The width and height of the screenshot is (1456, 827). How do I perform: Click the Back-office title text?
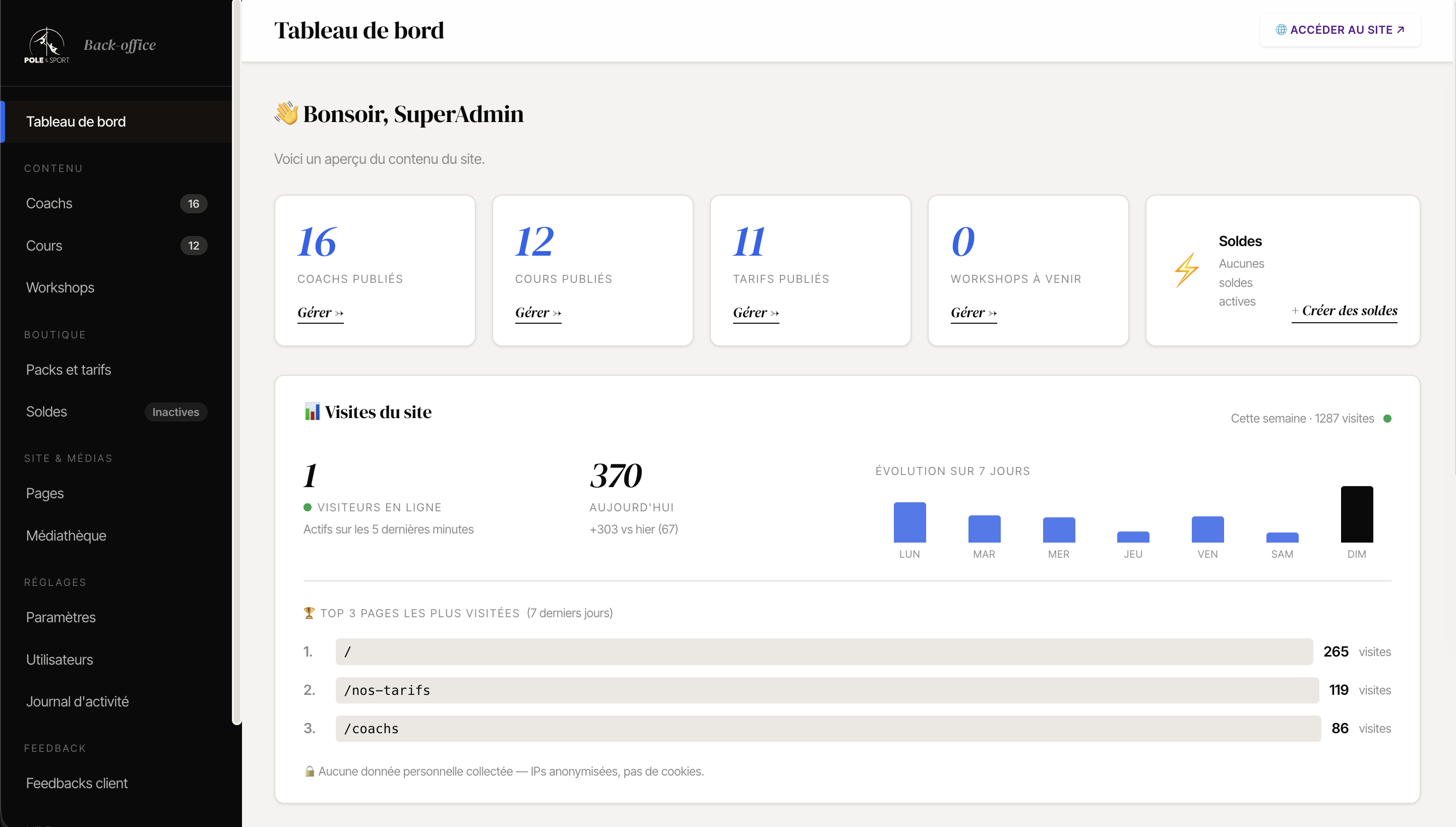[119, 45]
